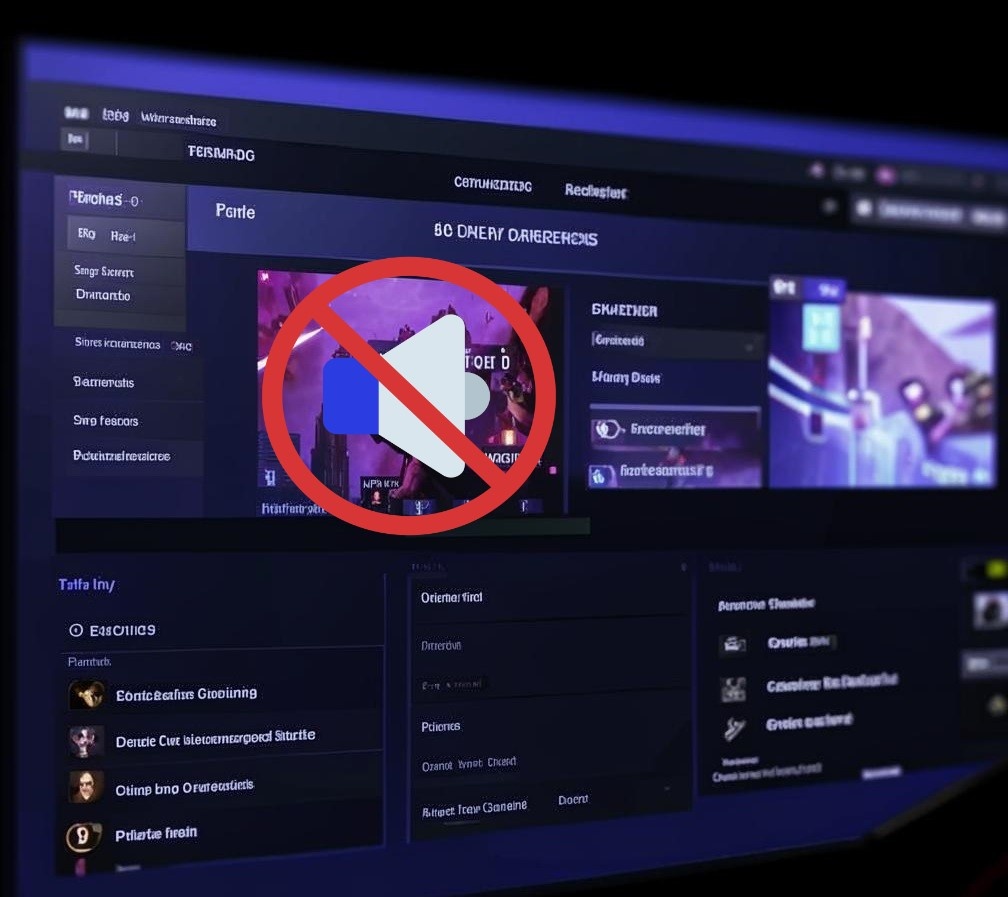The image size is (1008, 897).
Task: Click the small purple icon at top-right header
Action: [x=816, y=170]
